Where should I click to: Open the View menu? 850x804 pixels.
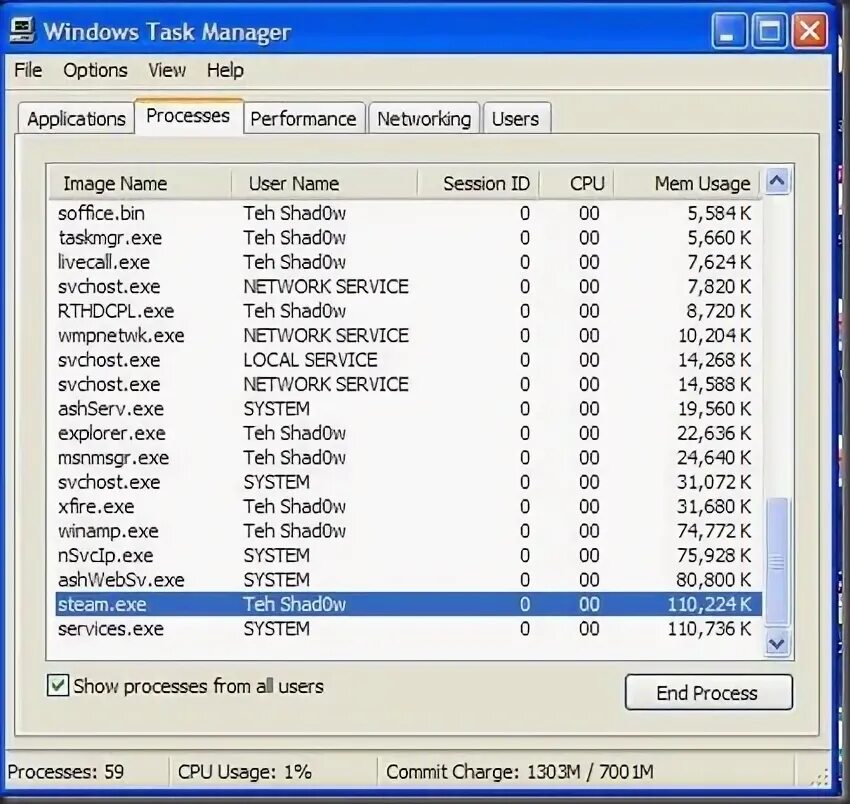(x=167, y=70)
